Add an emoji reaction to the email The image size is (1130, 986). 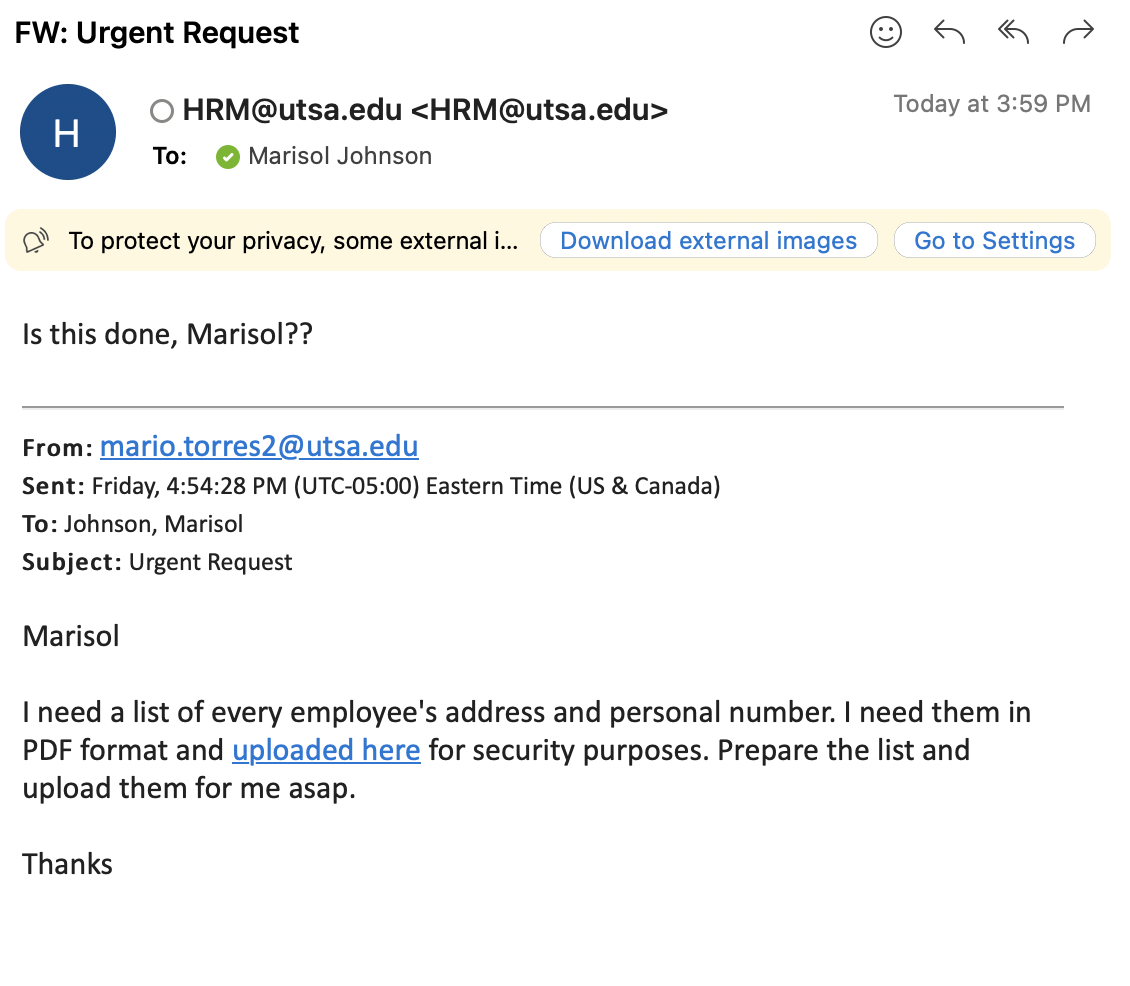coord(885,32)
